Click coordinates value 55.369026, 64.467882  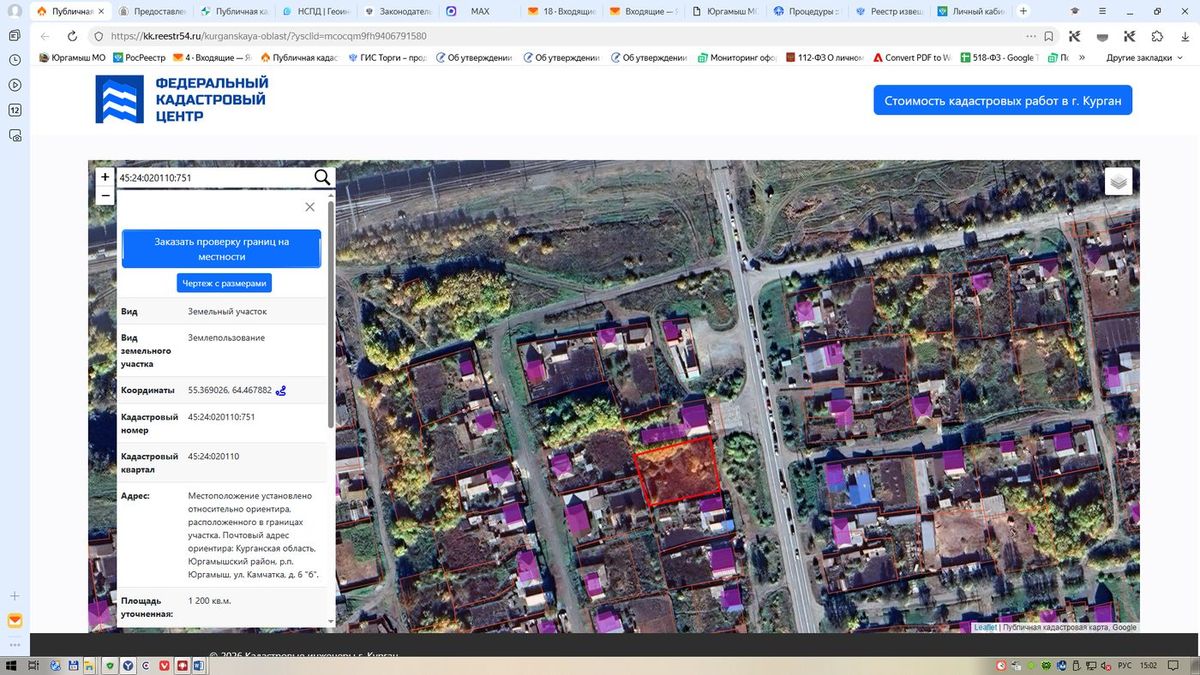point(230,390)
